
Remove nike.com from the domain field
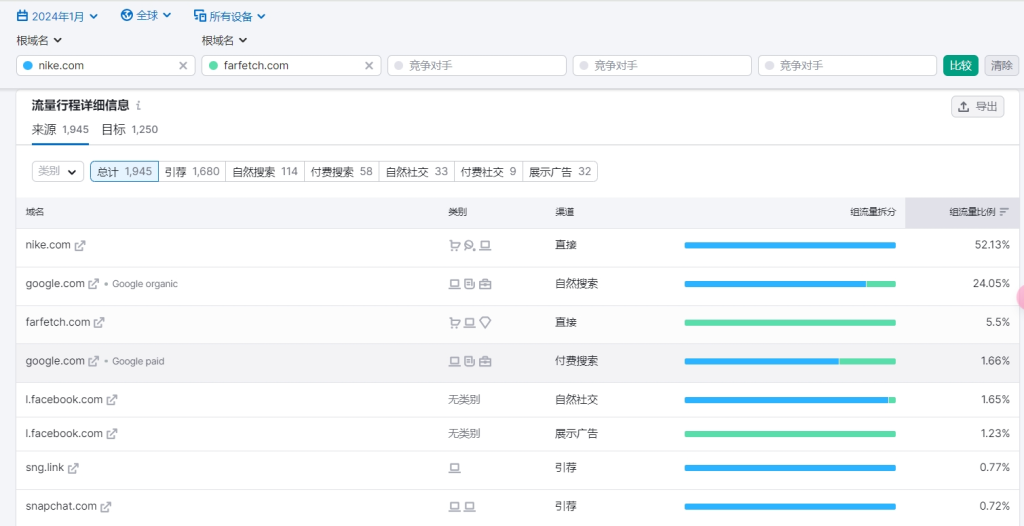point(184,65)
